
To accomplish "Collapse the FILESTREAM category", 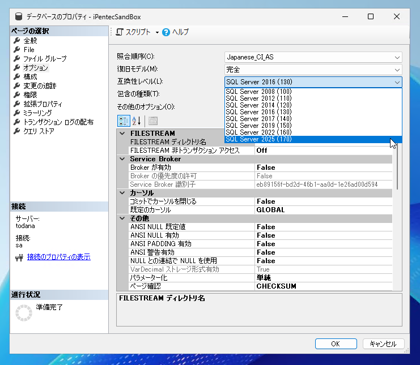I will pos(122,133).
